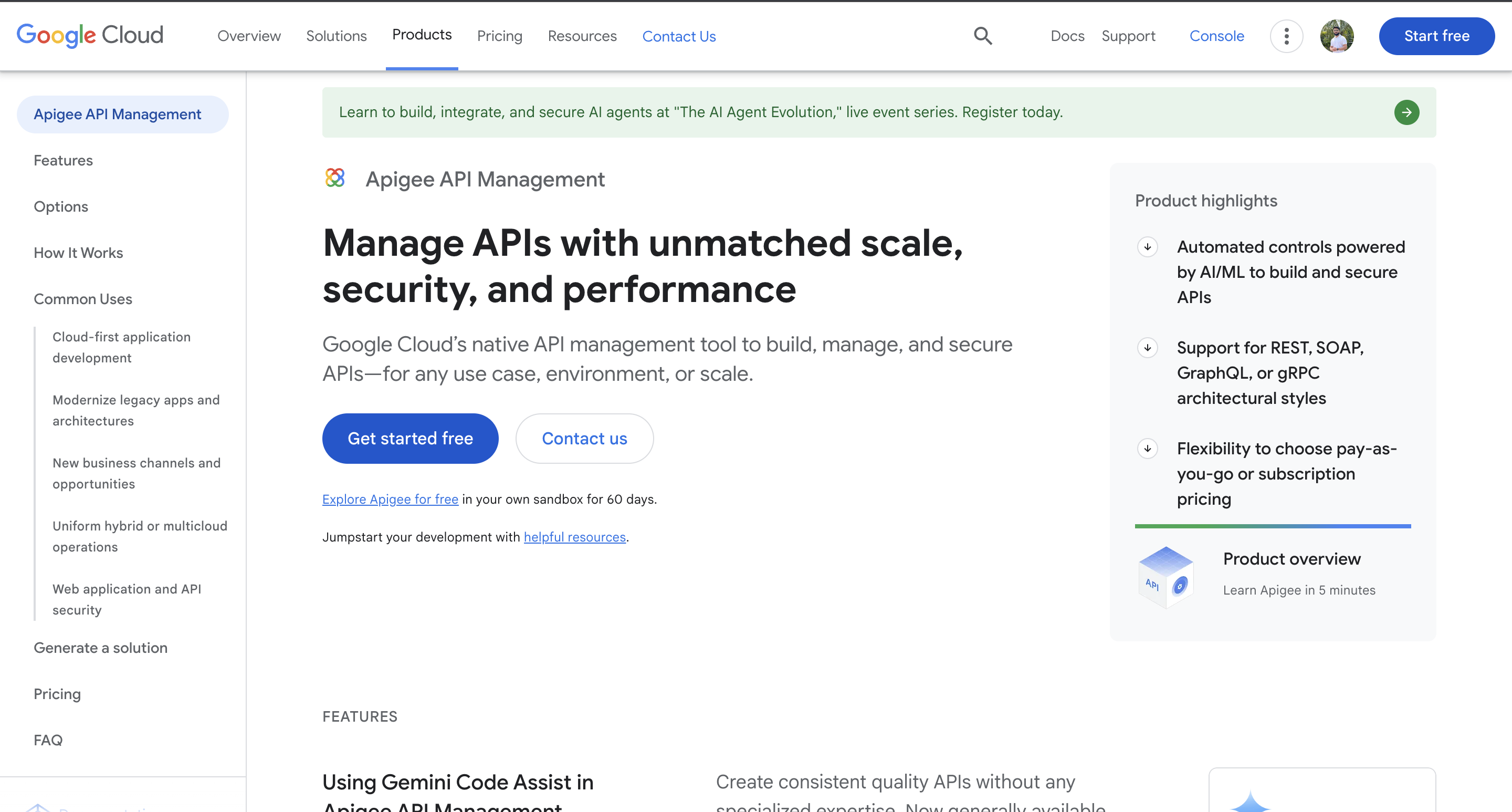Screen dimensions: 1512x812
Task: Click the green arrow on event banner
Action: [1406, 112]
